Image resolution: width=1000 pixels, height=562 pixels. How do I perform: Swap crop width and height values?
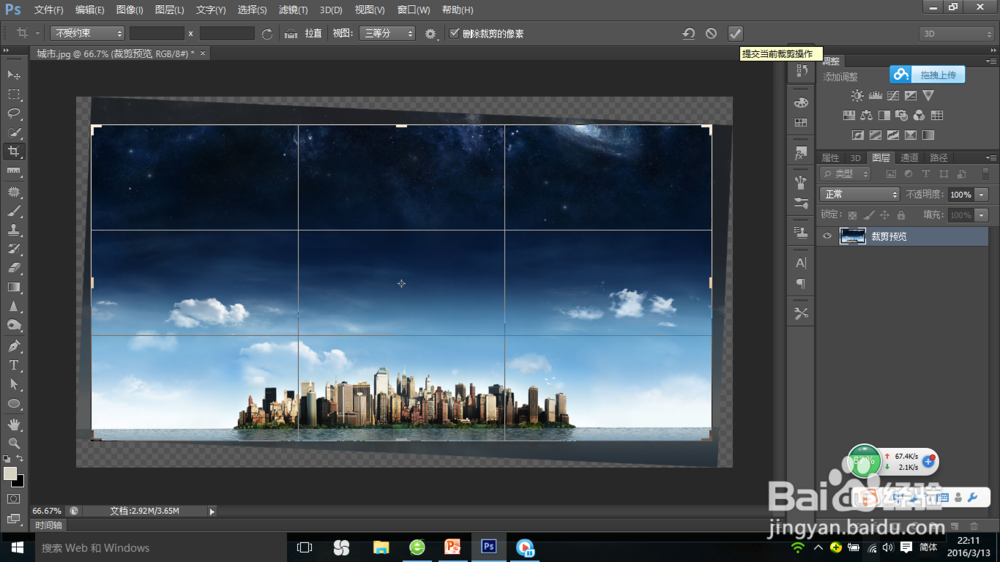click(x=267, y=34)
